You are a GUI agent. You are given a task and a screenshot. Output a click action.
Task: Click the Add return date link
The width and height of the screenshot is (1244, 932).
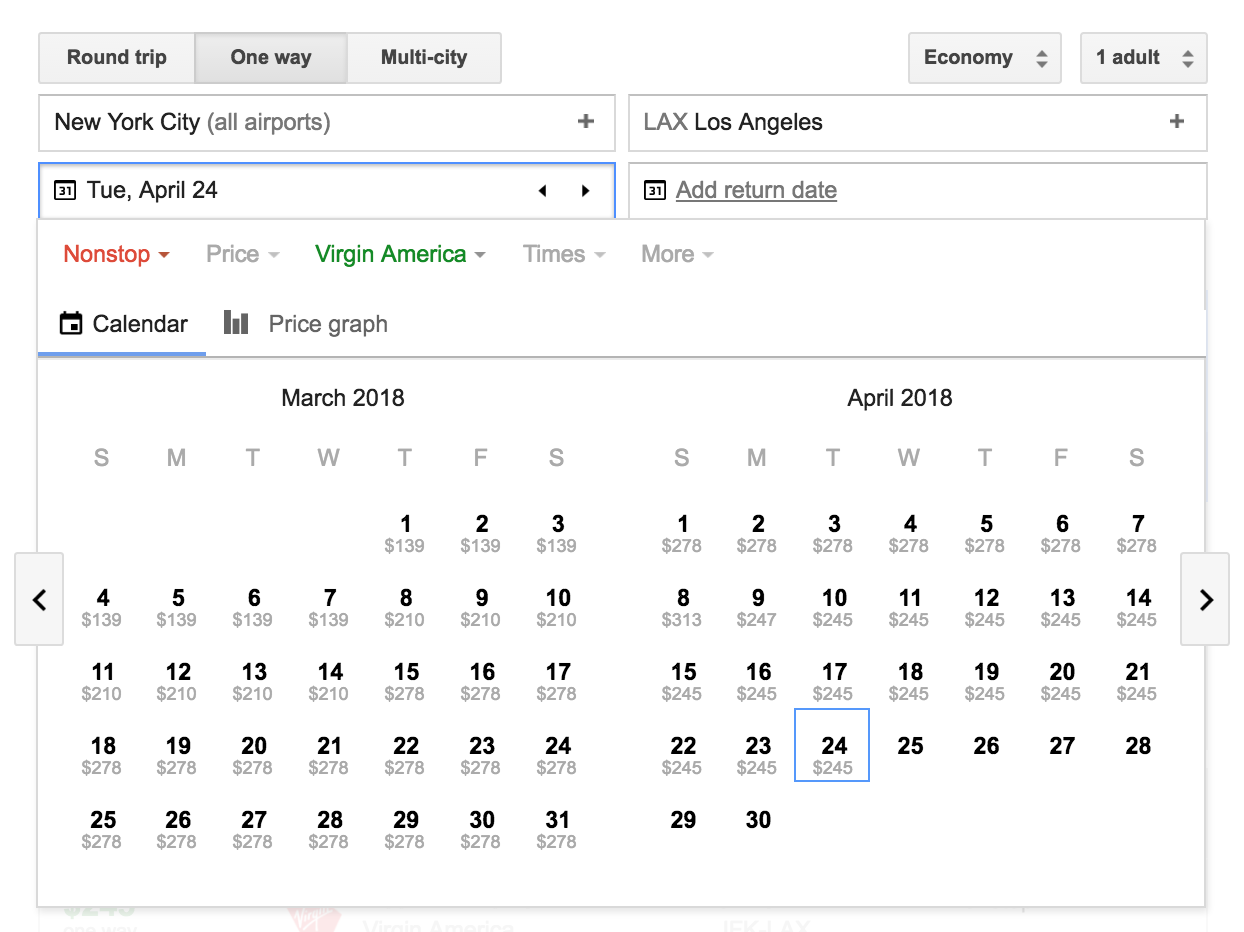click(756, 190)
